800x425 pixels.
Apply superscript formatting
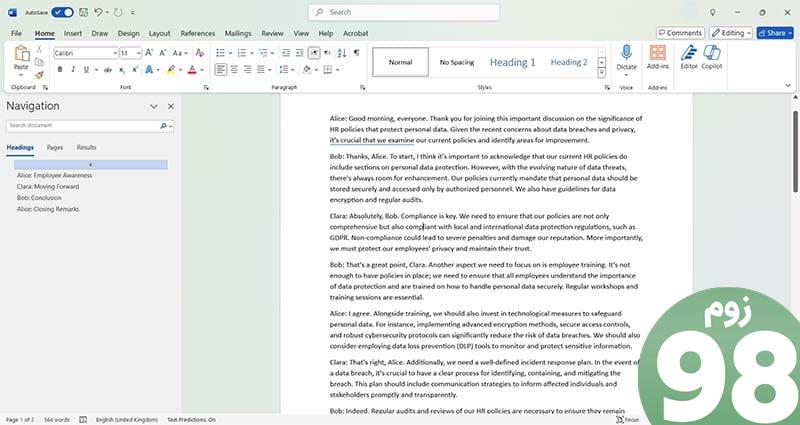[x=135, y=70]
